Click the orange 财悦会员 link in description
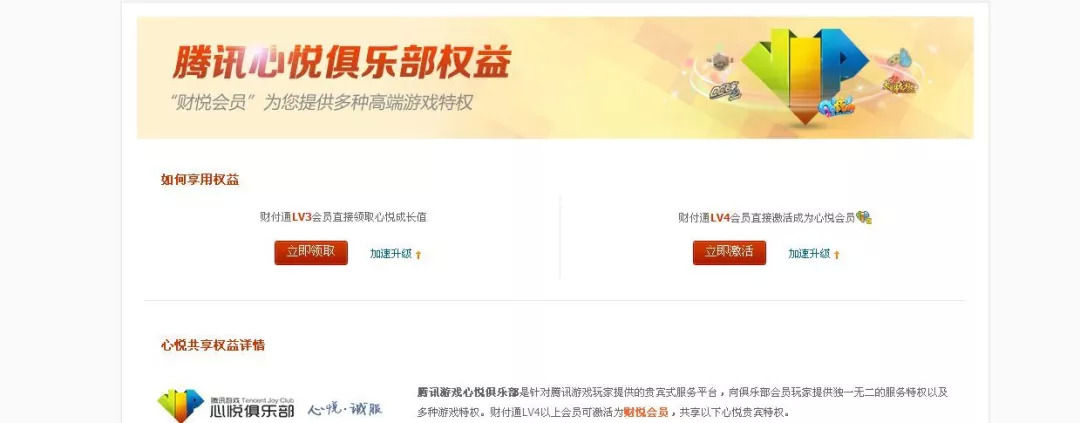The height and width of the screenshot is (423, 1080). [646, 413]
